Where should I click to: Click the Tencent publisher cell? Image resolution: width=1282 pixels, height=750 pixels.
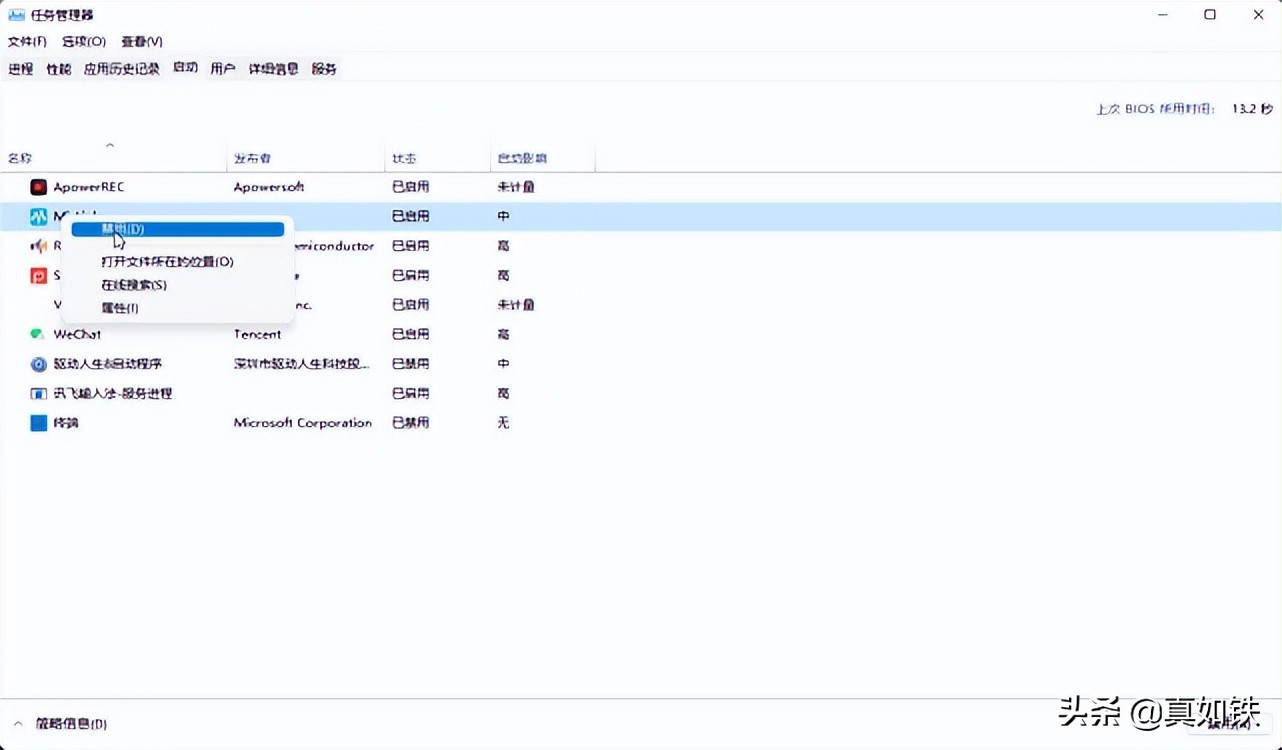(258, 334)
